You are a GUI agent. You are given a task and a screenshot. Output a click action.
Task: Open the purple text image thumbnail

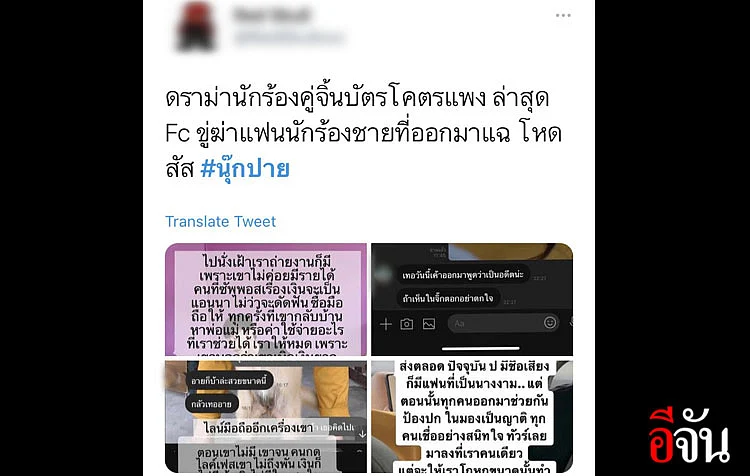[266, 299]
